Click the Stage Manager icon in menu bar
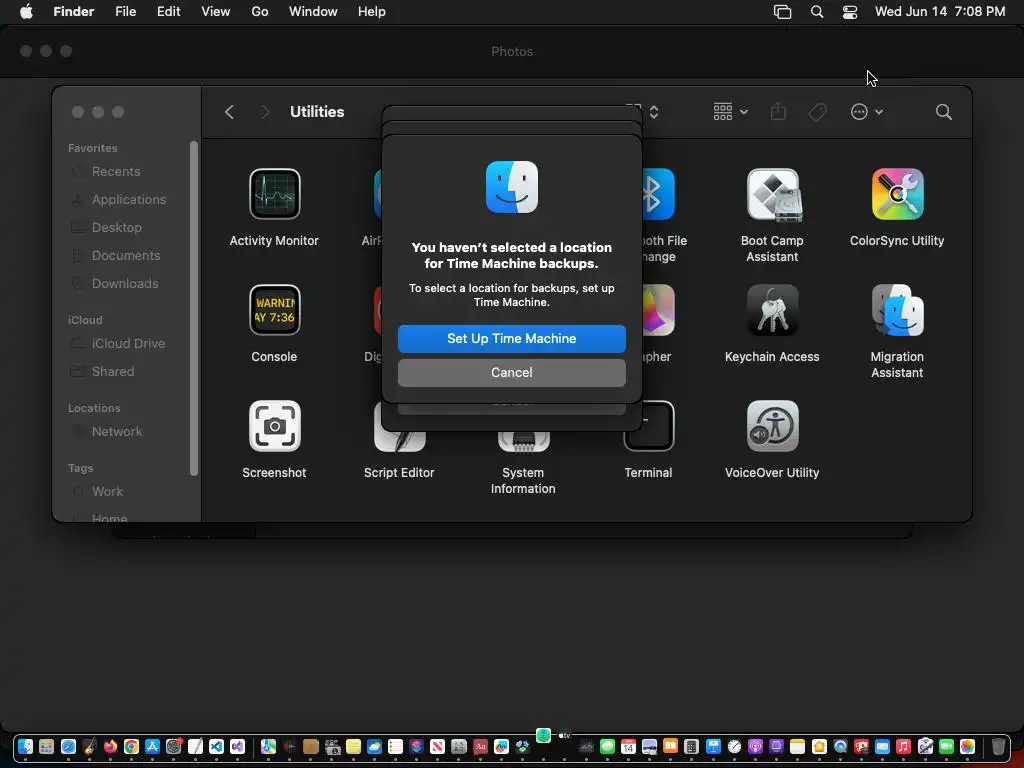 782,12
